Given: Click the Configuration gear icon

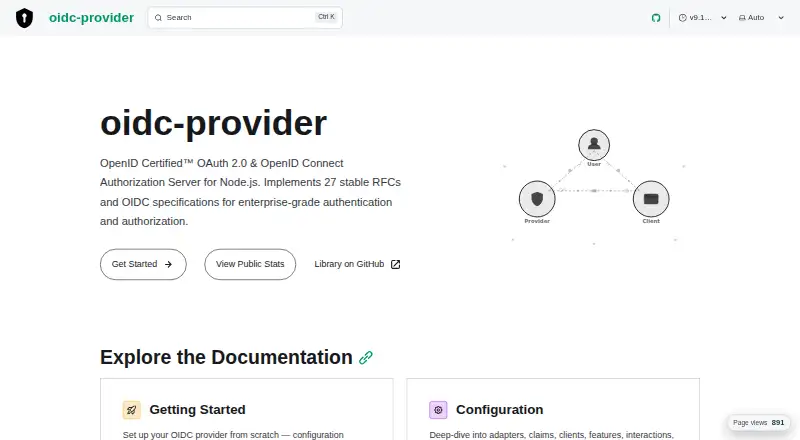Looking at the screenshot, I should 438,410.
